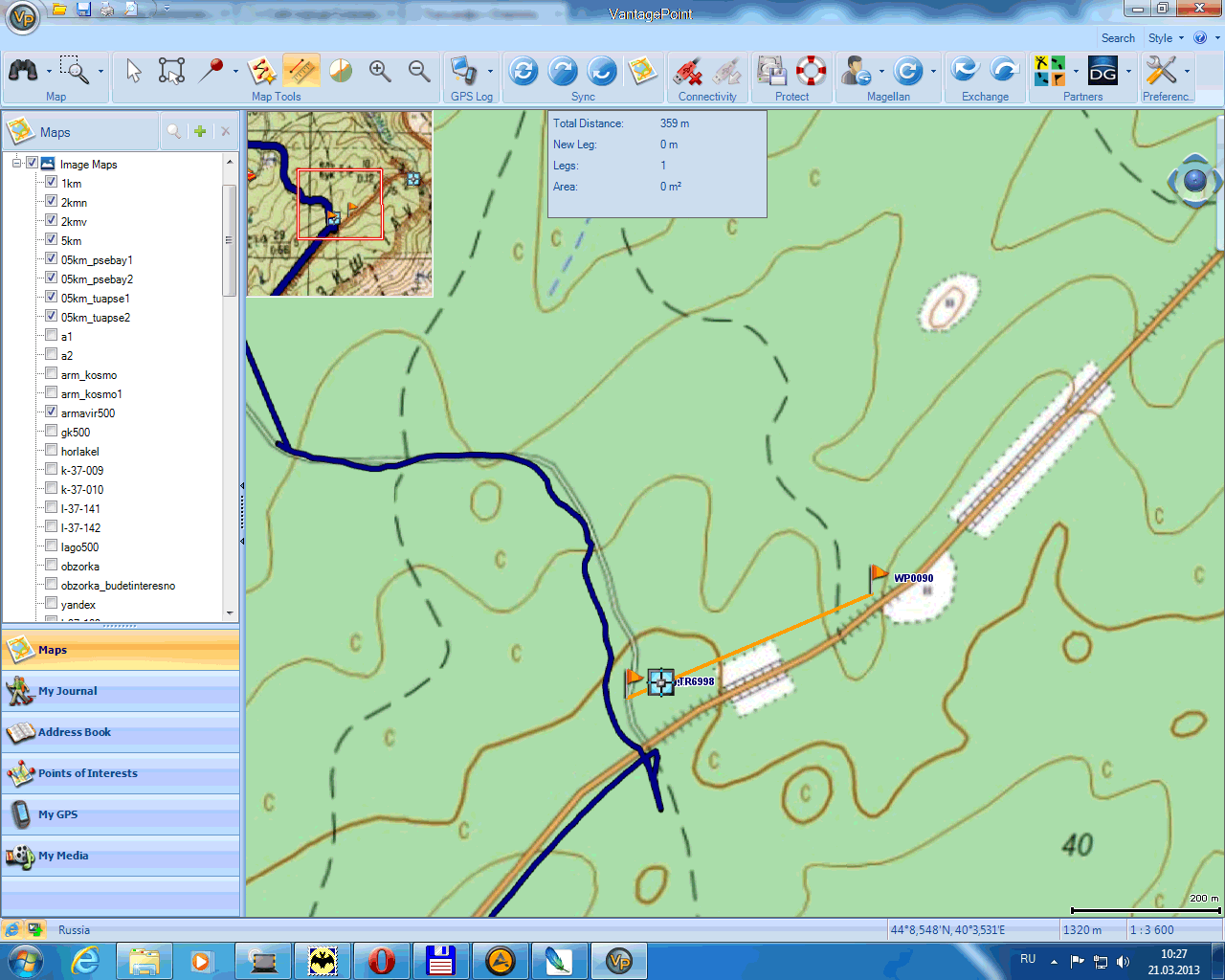Check the yandex map layer checkbox
The height and width of the screenshot is (980, 1225).
[x=52, y=603]
